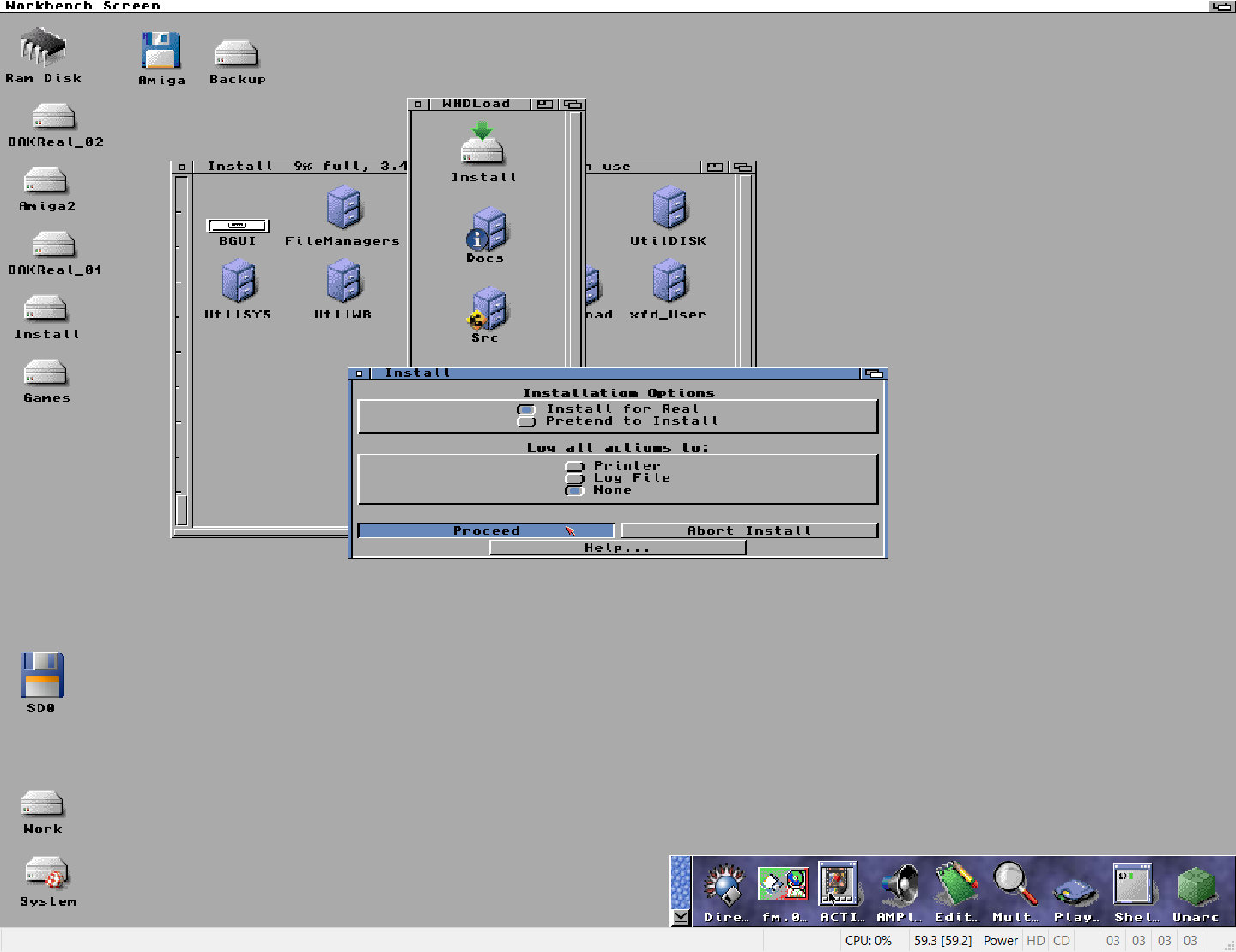1236x952 pixels.
Task: Click the Abort Install button
Action: coord(749,531)
